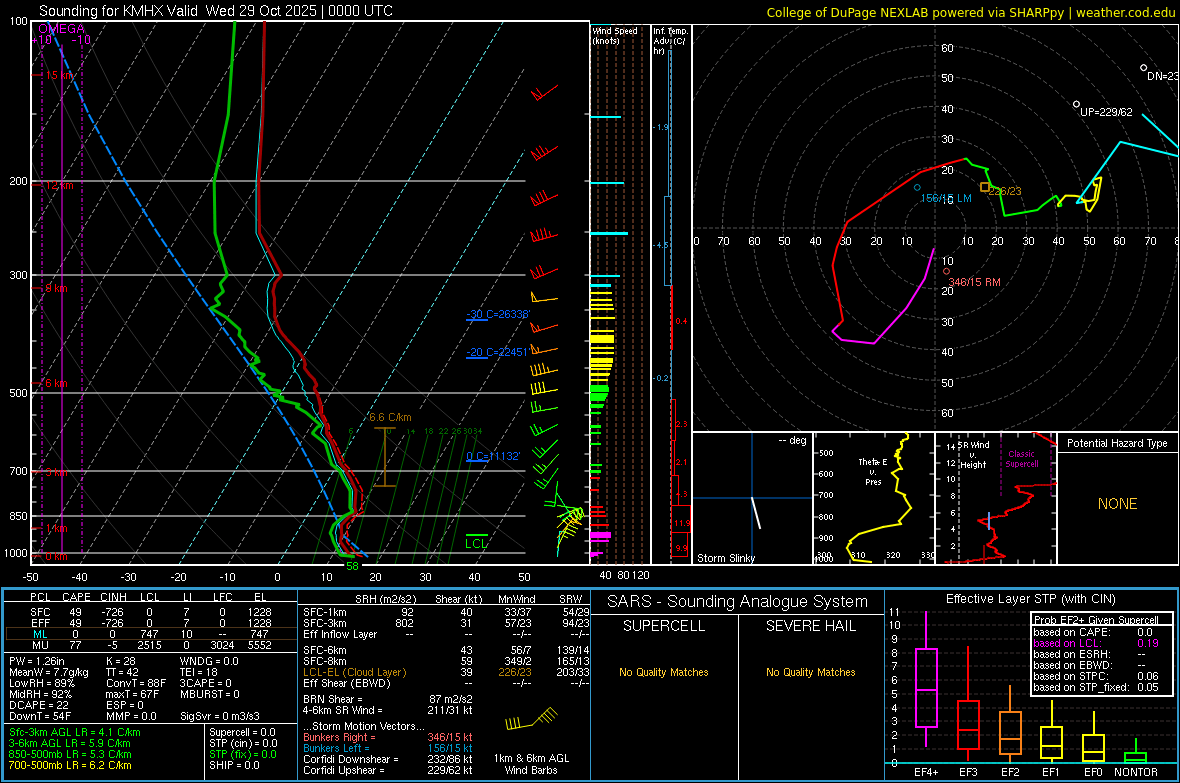Click the 'SR Wind v. Height' panel label
The image size is (1180, 783).
(x=974, y=455)
